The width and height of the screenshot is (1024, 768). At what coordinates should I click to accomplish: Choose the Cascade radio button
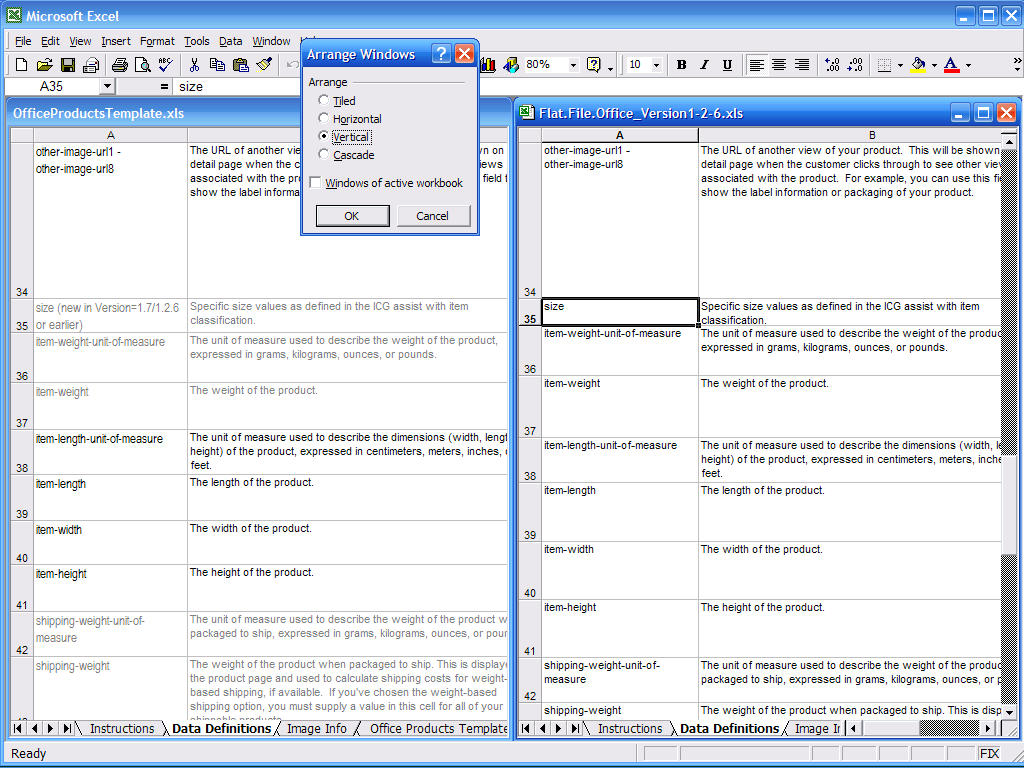(323, 155)
